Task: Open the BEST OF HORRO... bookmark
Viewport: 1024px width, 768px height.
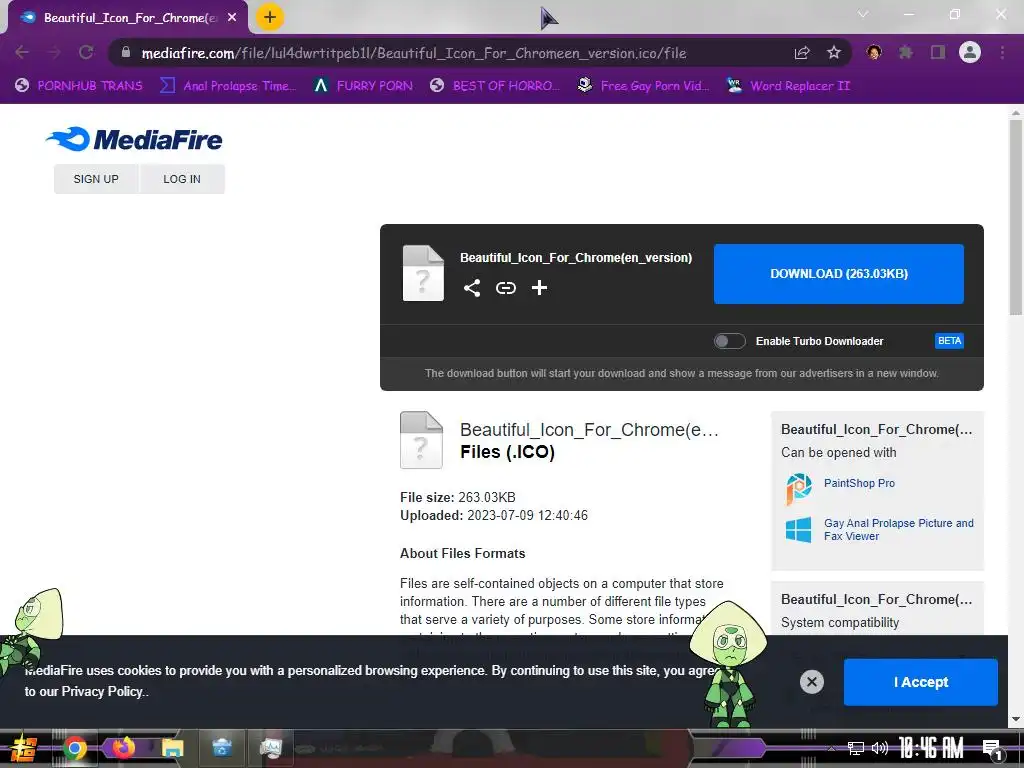Action: (495, 86)
